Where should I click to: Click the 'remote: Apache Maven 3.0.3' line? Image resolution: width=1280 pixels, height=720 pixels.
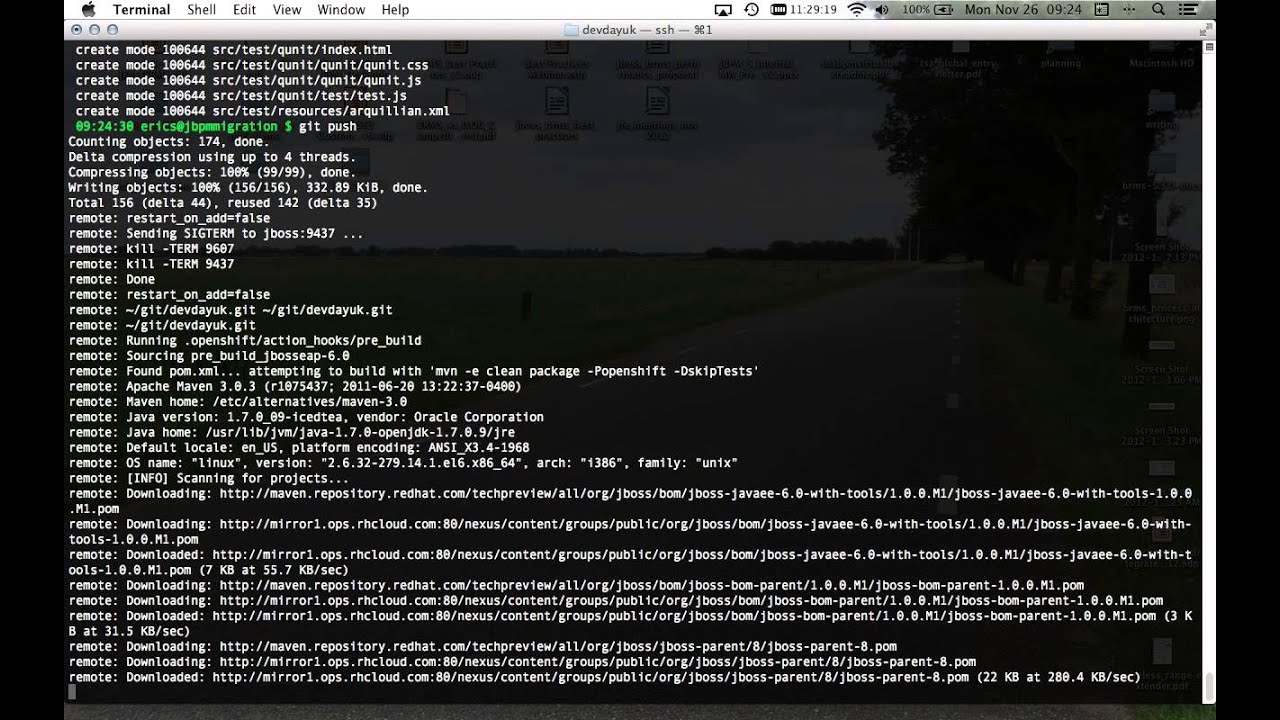pos(294,386)
